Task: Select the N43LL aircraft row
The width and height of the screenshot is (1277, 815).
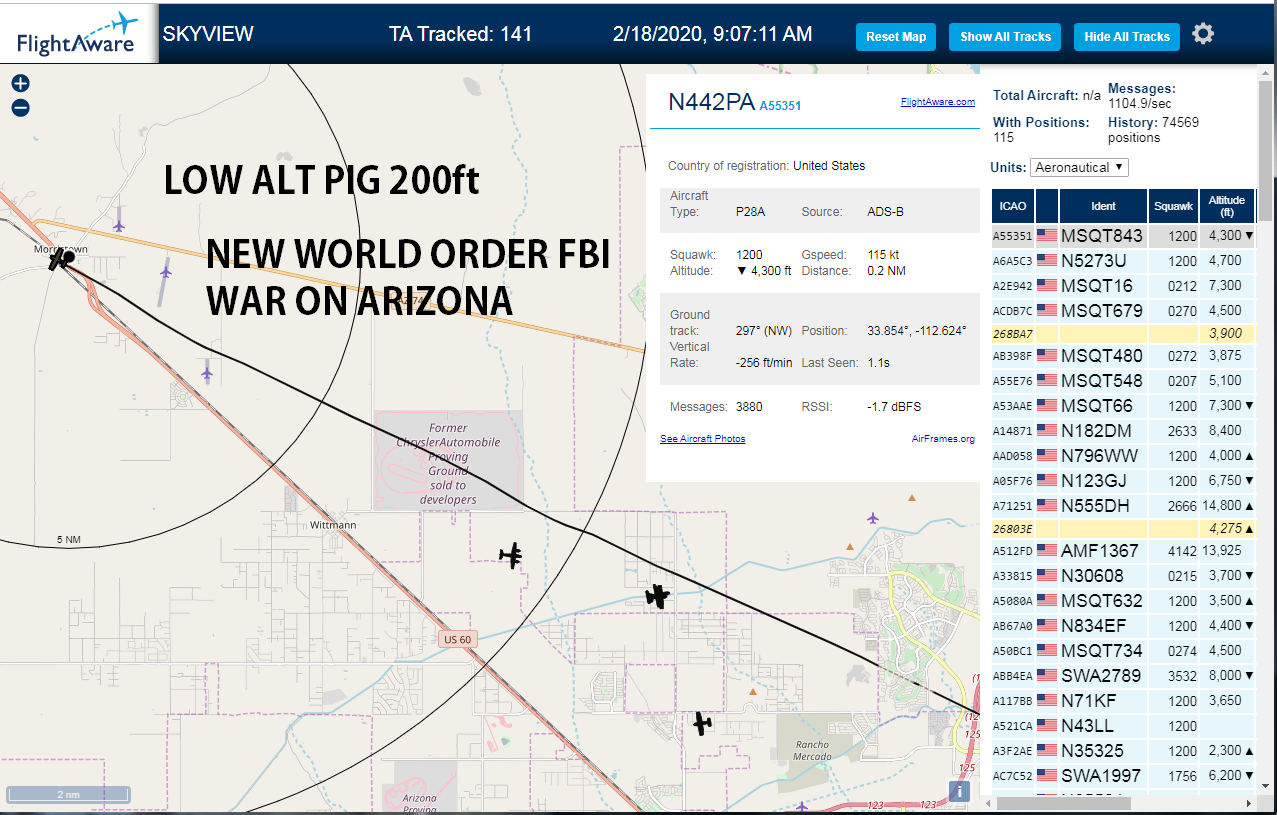Action: tap(1123, 726)
